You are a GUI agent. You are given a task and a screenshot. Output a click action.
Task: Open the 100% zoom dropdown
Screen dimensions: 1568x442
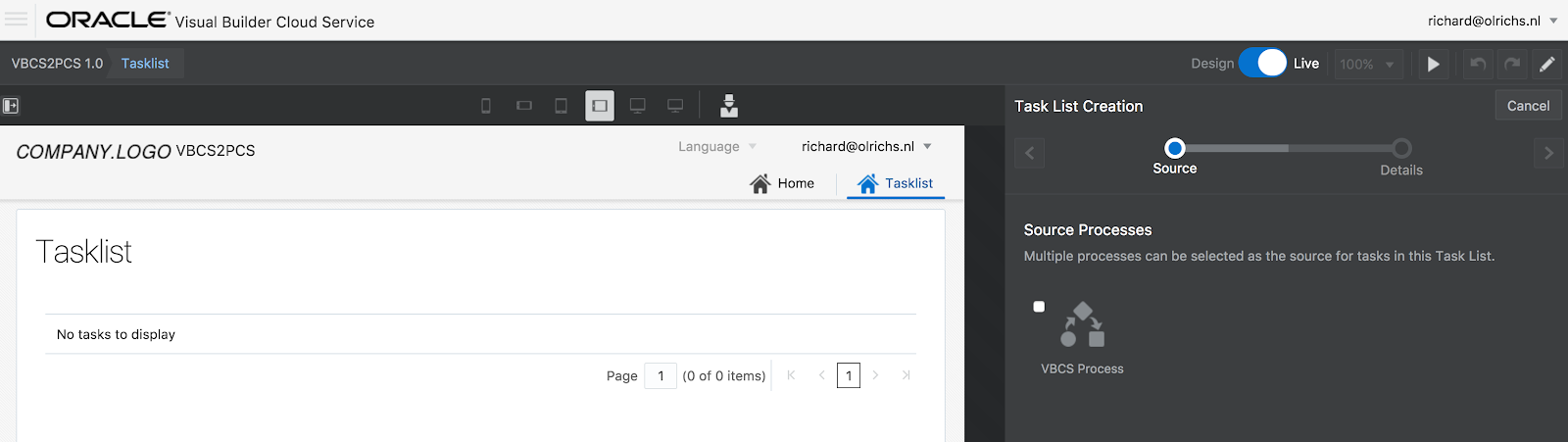point(1367,64)
